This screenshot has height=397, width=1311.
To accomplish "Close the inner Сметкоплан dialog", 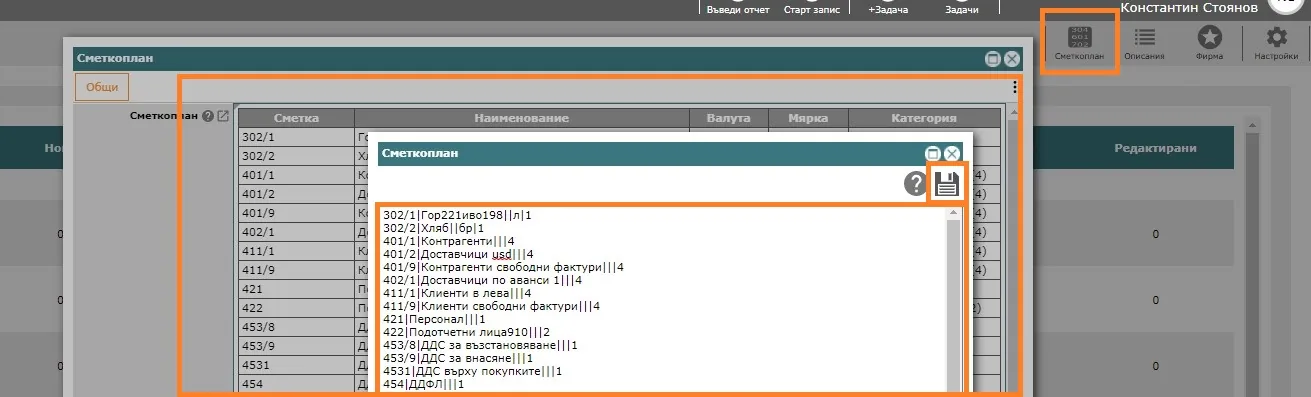I will point(952,153).
